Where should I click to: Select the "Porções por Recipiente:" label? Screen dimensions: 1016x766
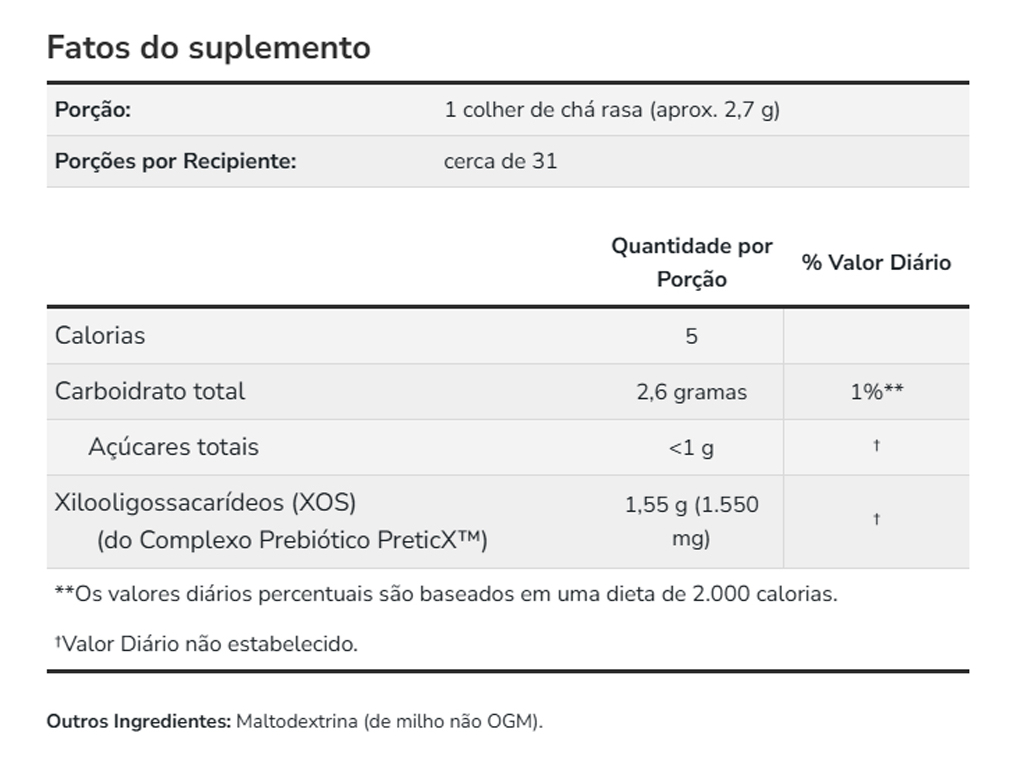(175, 161)
